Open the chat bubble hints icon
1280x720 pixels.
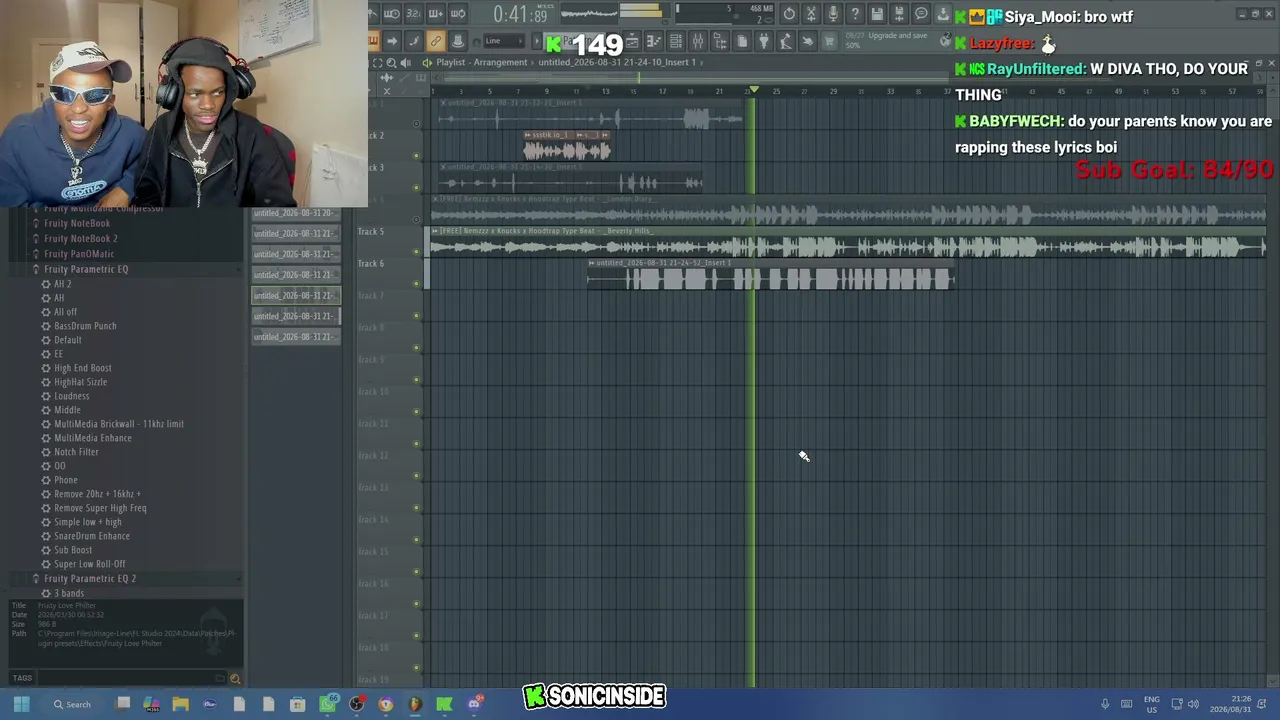pyautogui.click(x=921, y=14)
